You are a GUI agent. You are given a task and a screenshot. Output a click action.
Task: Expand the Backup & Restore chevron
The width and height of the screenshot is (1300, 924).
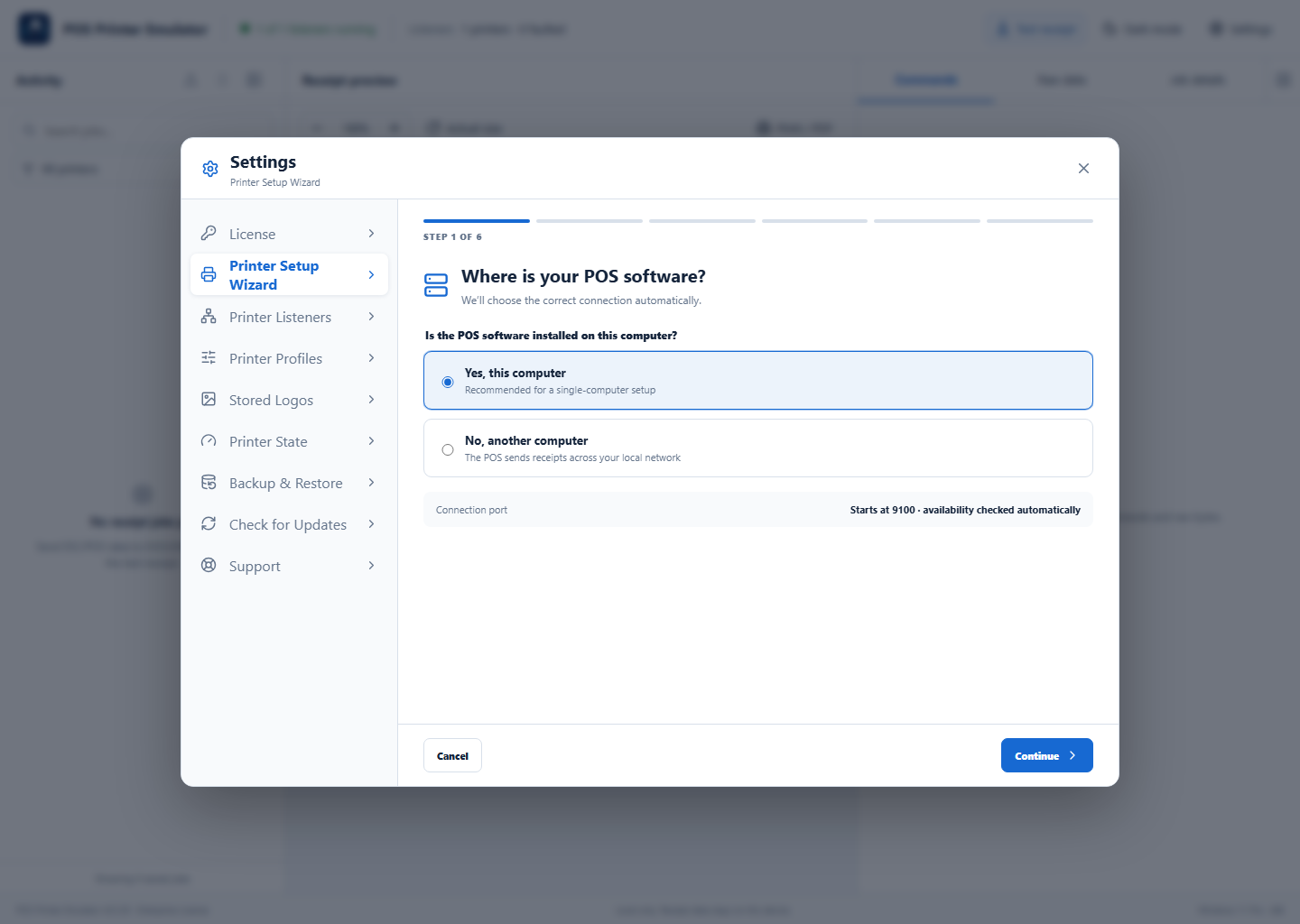pyautogui.click(x=371, y=483)
